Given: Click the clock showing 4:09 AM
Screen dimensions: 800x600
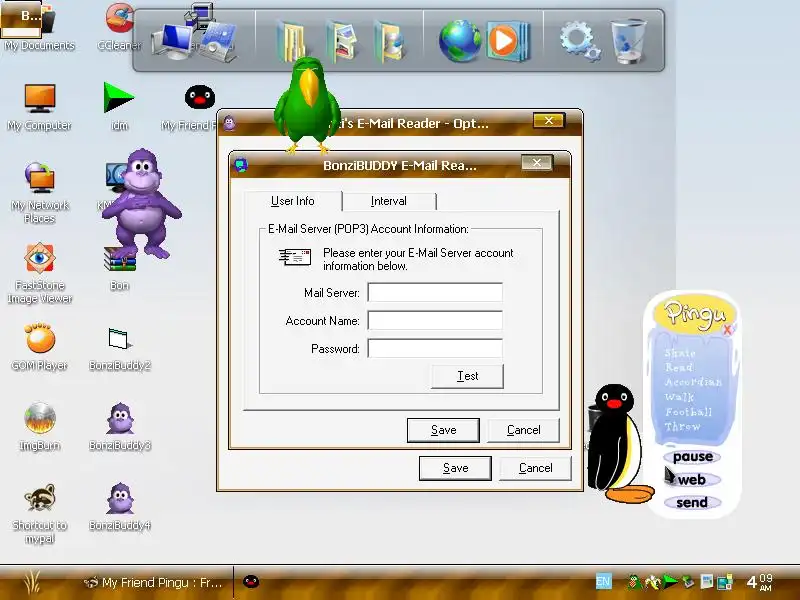Looking at the screenshot, I should [759, 582].
